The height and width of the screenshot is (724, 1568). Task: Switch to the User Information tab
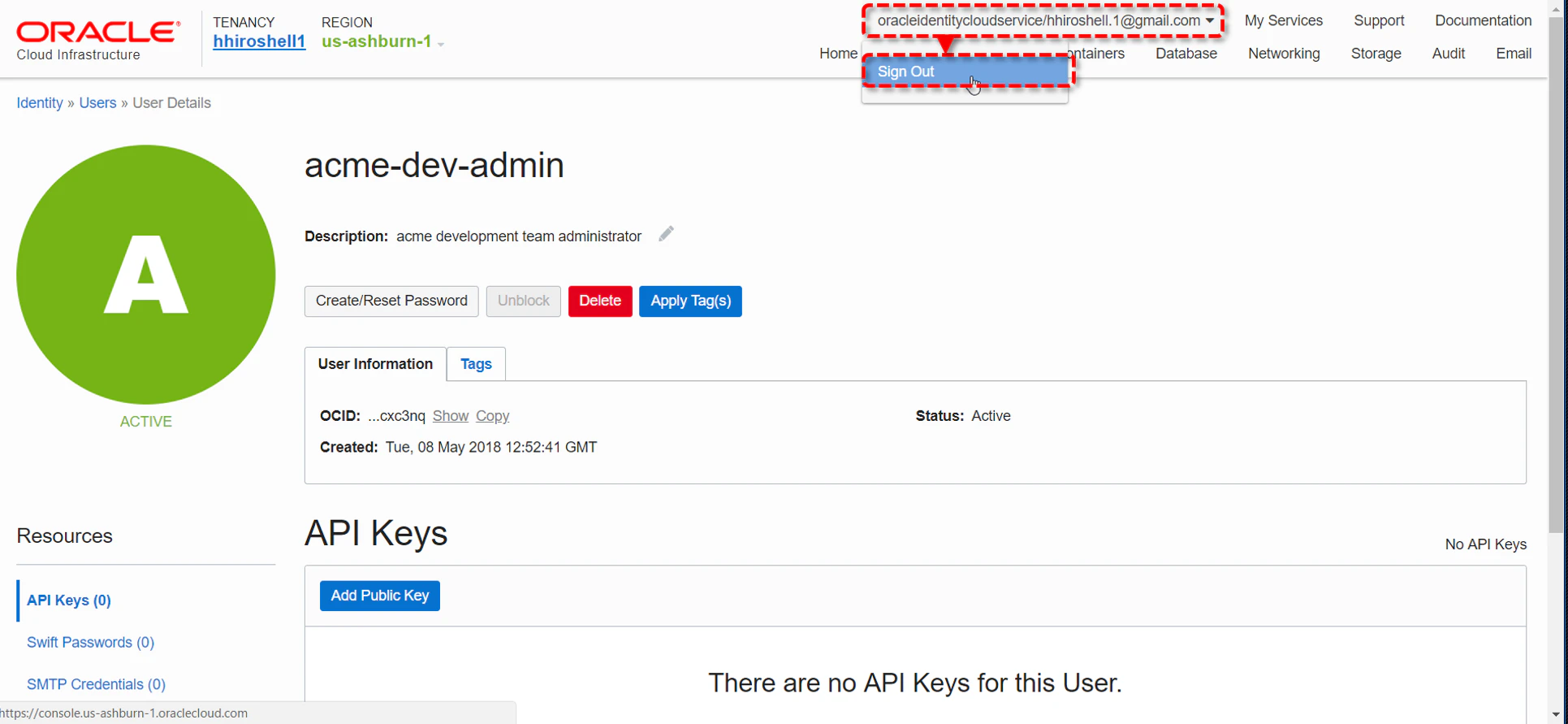tap(375, 364)
